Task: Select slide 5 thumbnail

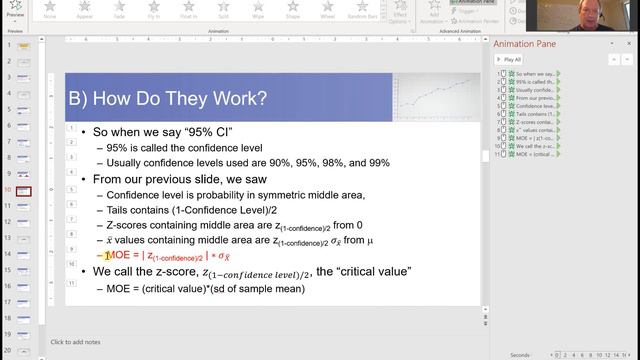Action: click(24, 110)
